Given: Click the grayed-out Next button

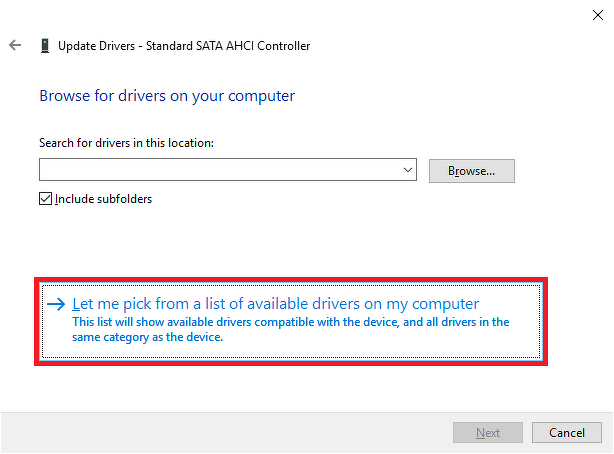Looking at the screenshot, I should pyautogui.click(x=488, y=432).
